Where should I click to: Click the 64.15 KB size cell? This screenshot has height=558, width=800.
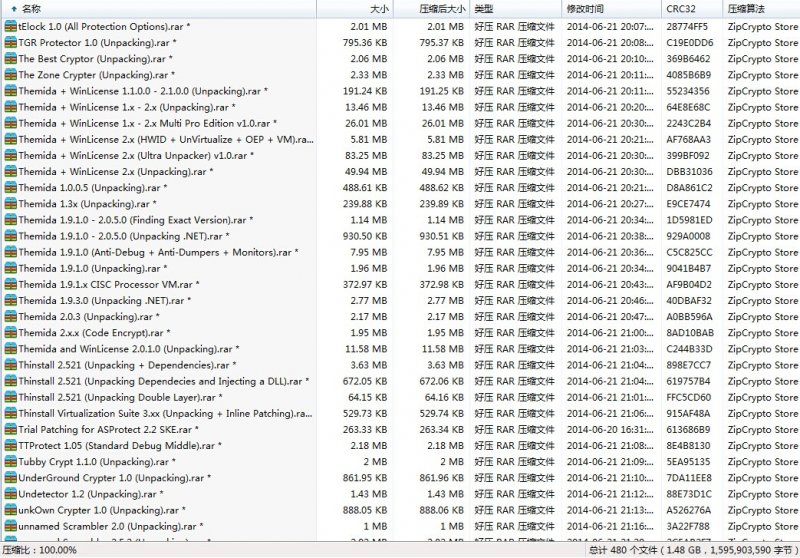point(367,397)
